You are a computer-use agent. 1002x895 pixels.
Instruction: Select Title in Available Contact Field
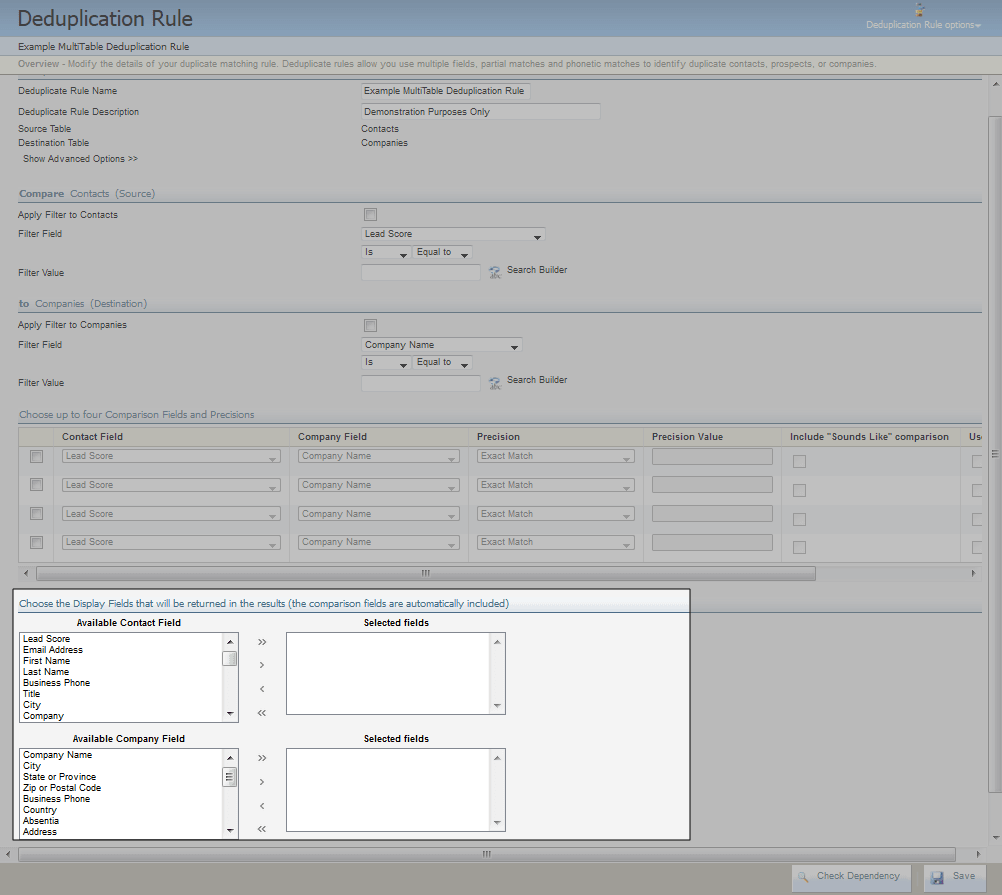pyautogui.click(x=31, y=694)
